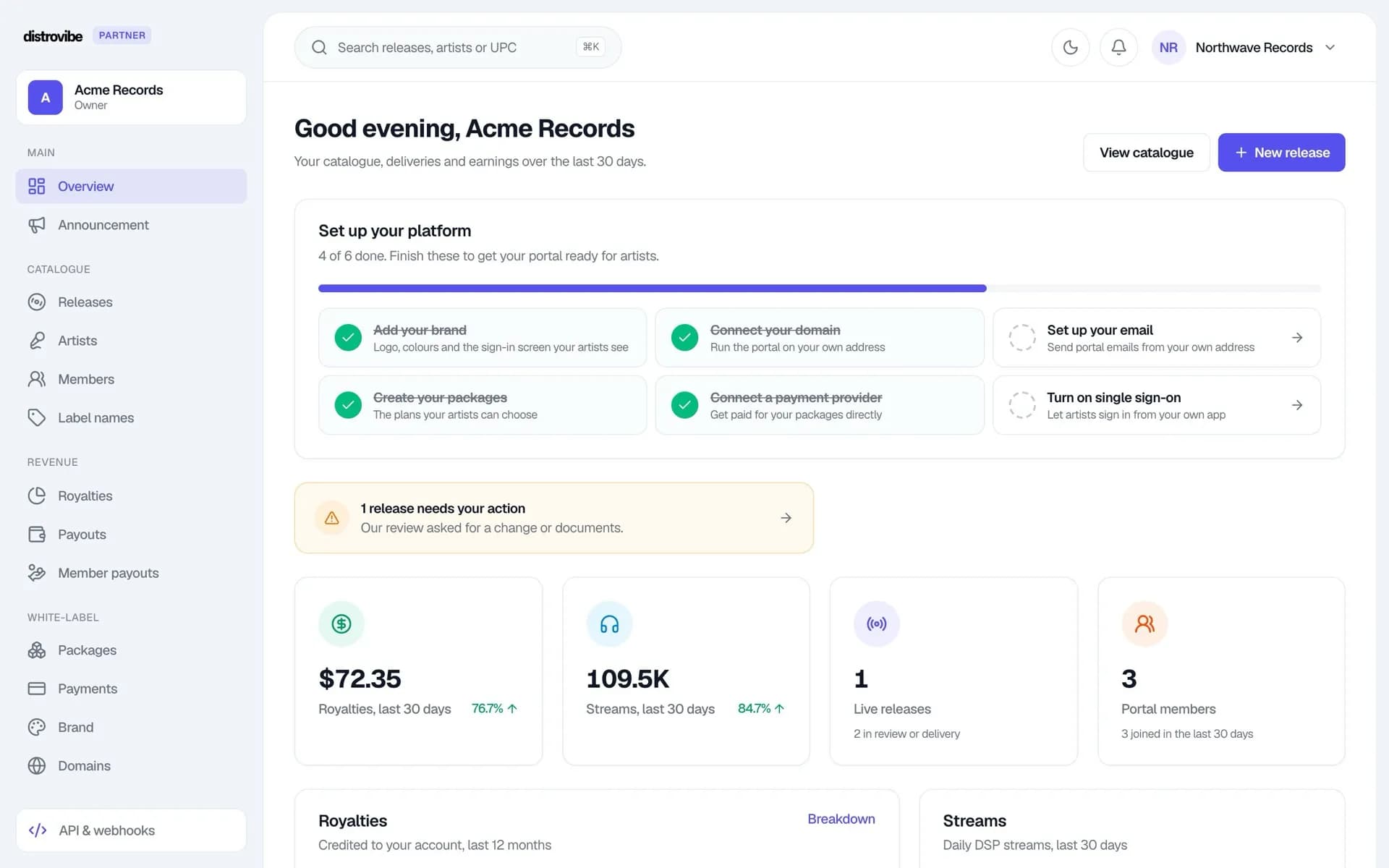Open Packages in the sidebar
The height and width of the screenshot is (868, 1389).
click(x=131, y=650)
